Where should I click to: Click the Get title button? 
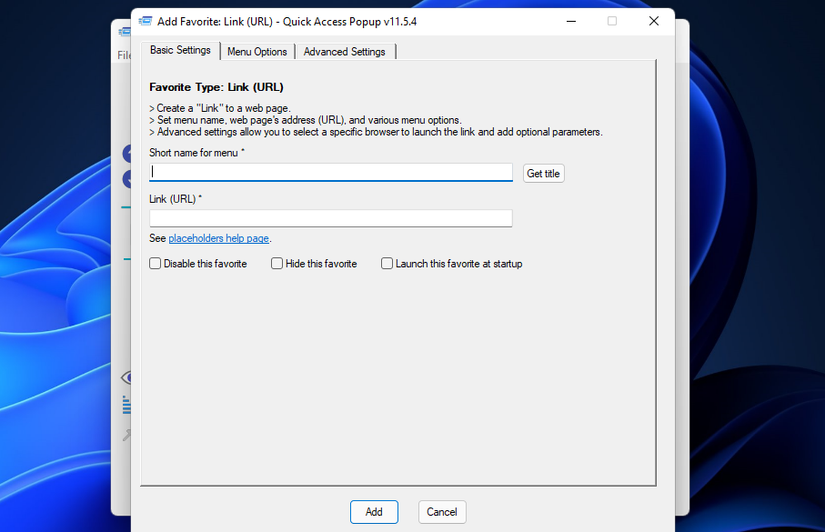pos(544,174)
